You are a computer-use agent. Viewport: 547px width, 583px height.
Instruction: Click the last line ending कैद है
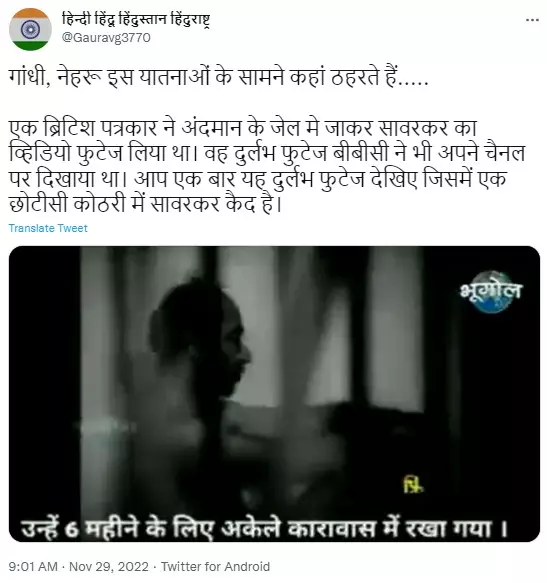tap(145, 204)
